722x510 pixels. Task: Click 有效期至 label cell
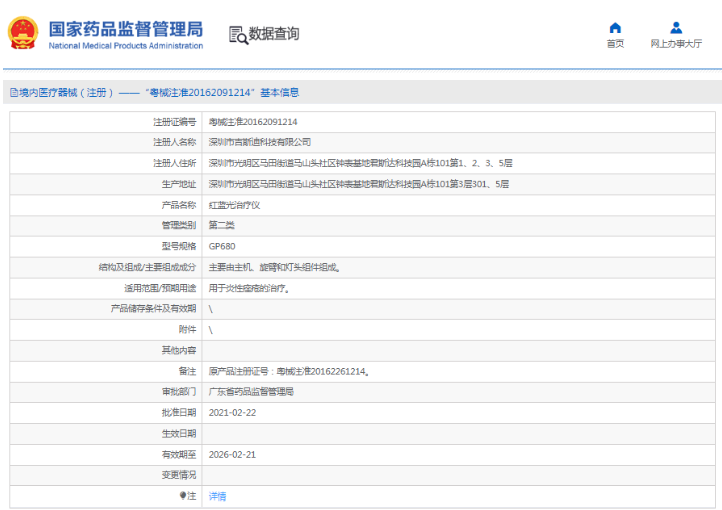(x=106, y=454)
